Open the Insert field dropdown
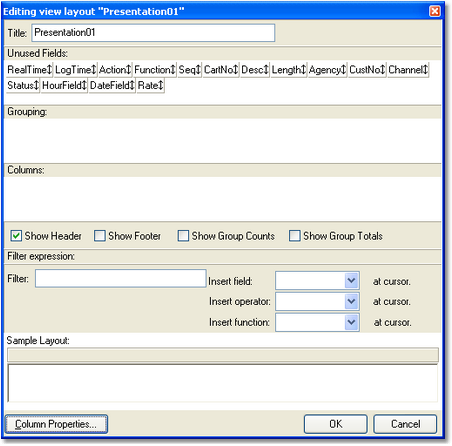Screen dimensions: 452x446 coord(317,281)
